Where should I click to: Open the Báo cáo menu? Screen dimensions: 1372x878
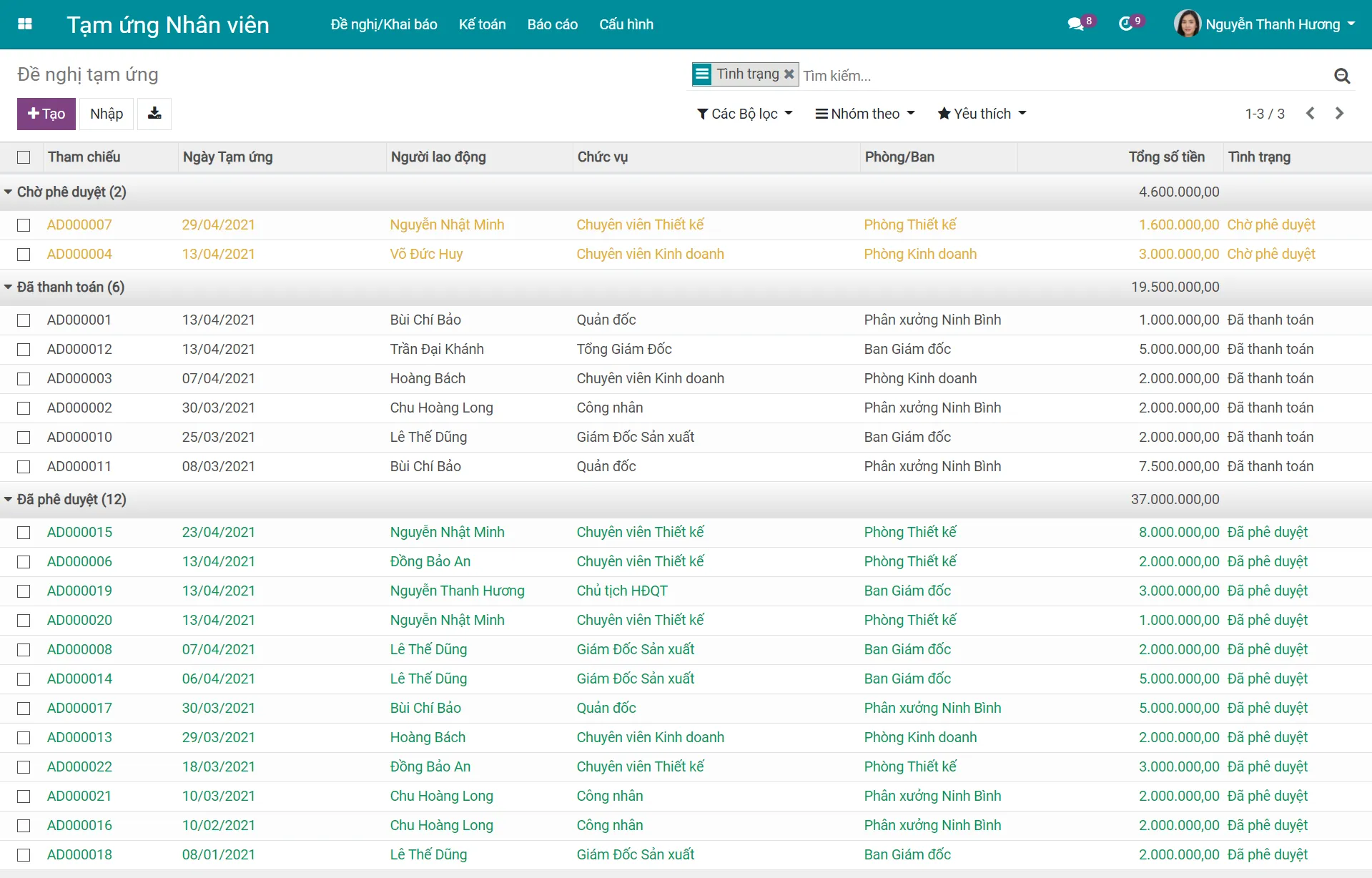click(x=553, y=24)
